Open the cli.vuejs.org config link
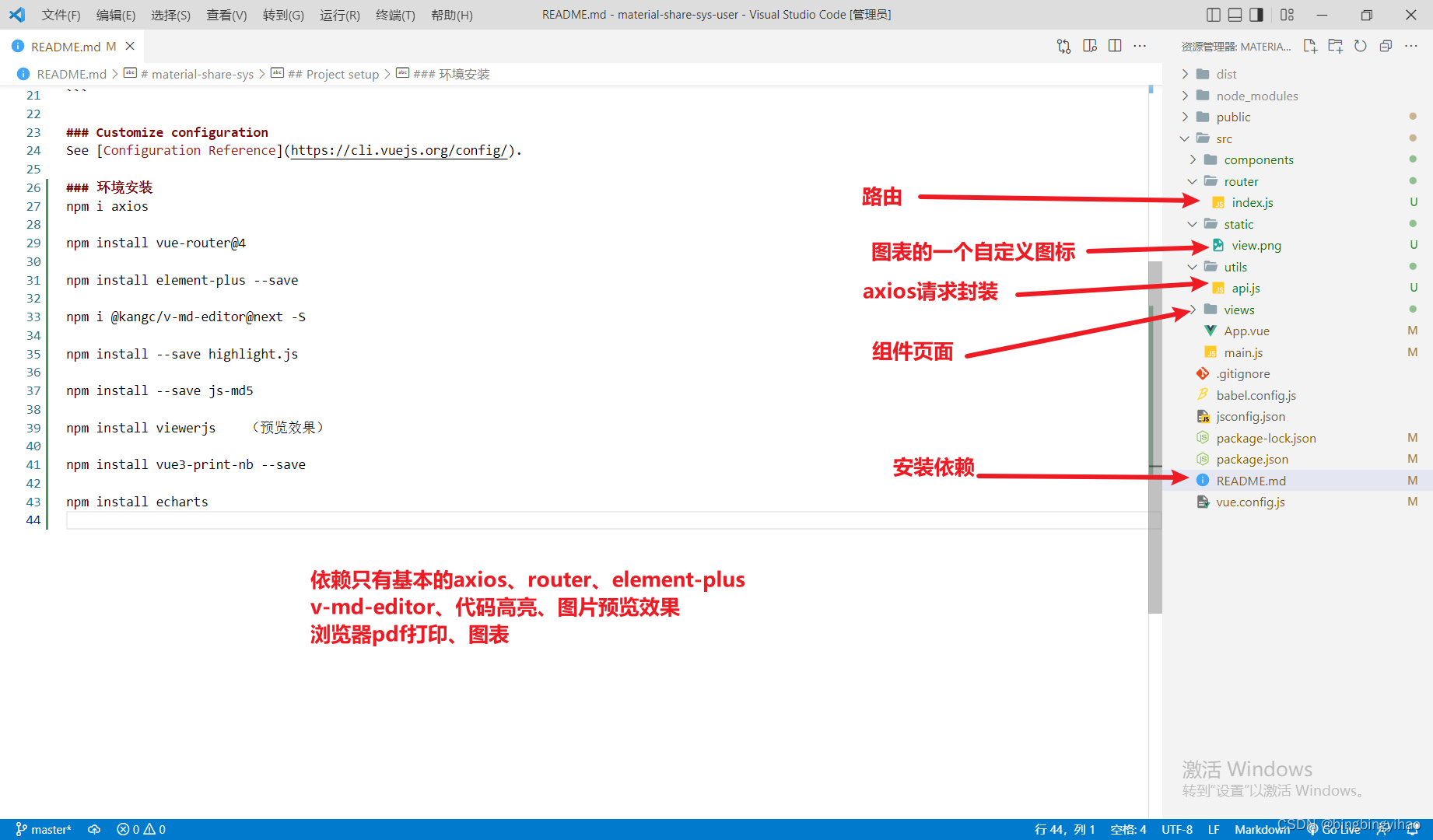1433x840 pixels. click(x=399, y=150)
